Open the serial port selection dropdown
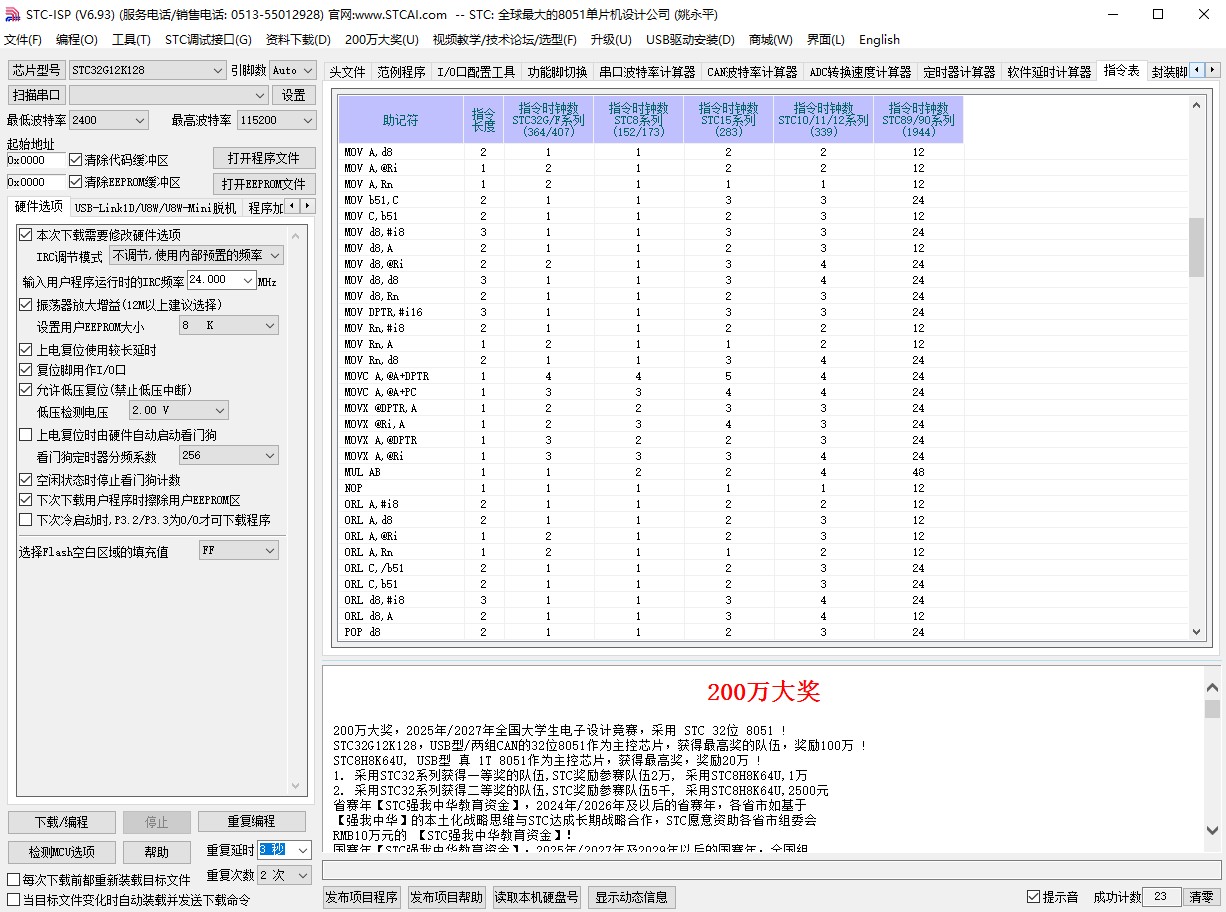 [x=169, y=95]
